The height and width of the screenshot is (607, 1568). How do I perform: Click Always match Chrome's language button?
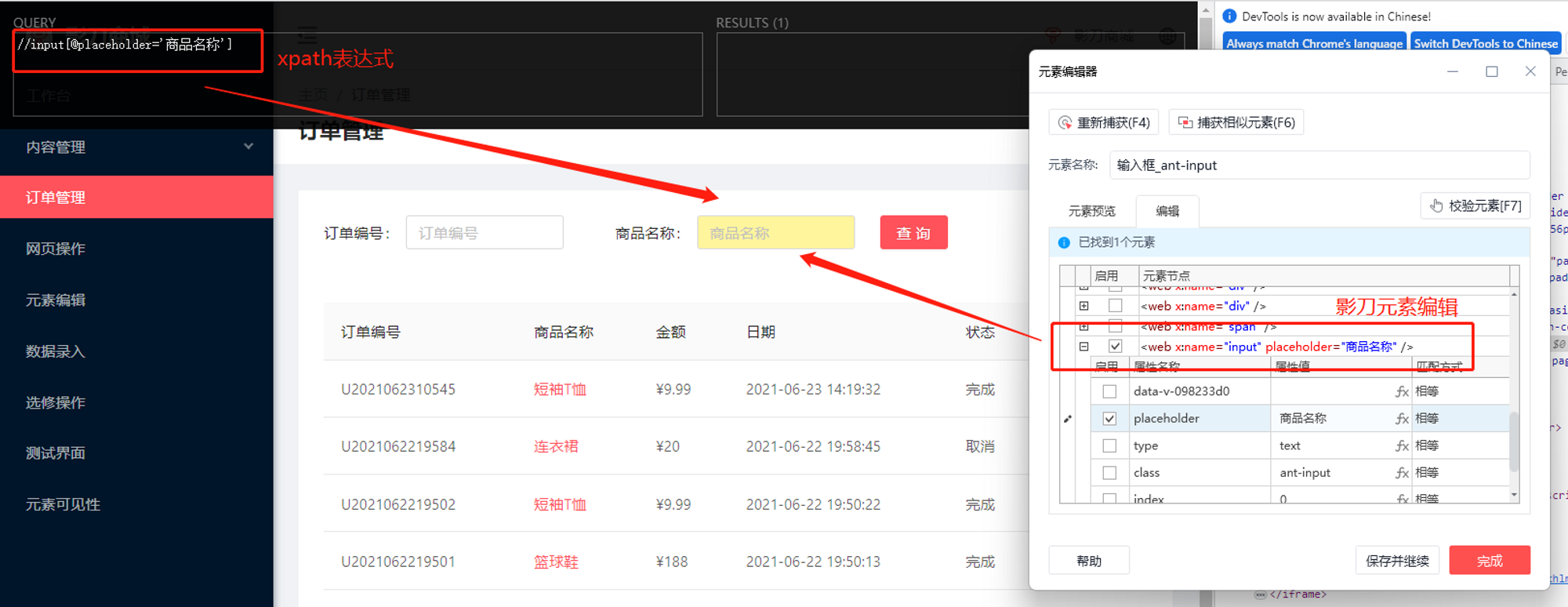[x=1315, y=43]
